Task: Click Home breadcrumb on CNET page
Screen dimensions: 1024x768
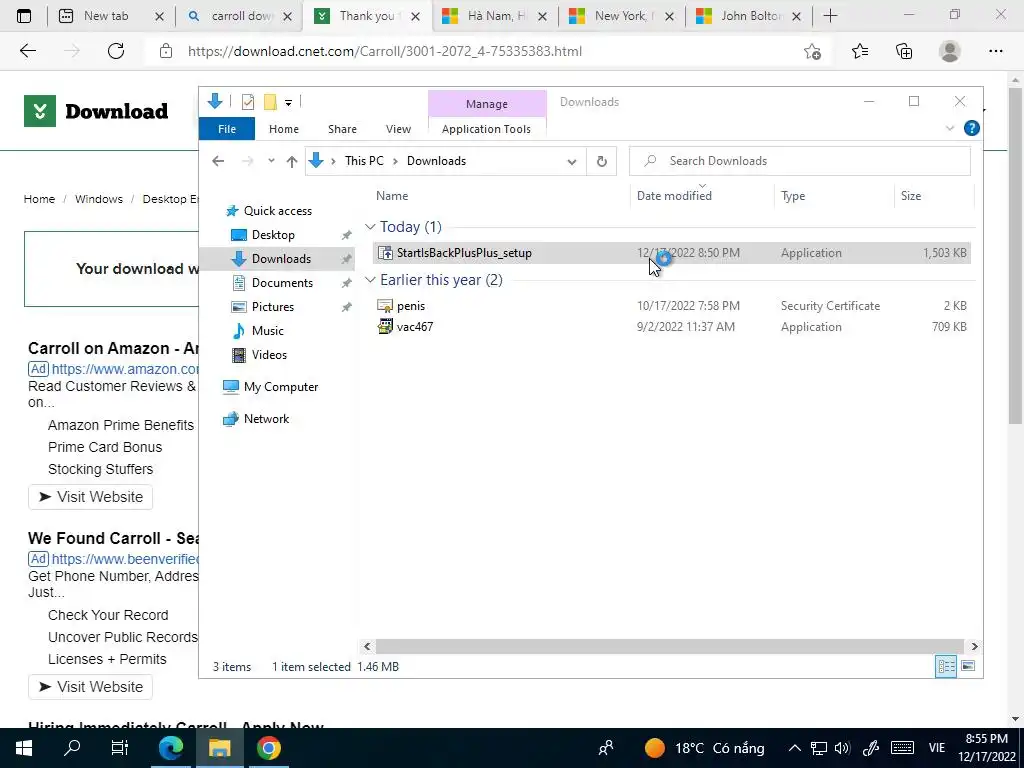Action: [x=39, y=199]
